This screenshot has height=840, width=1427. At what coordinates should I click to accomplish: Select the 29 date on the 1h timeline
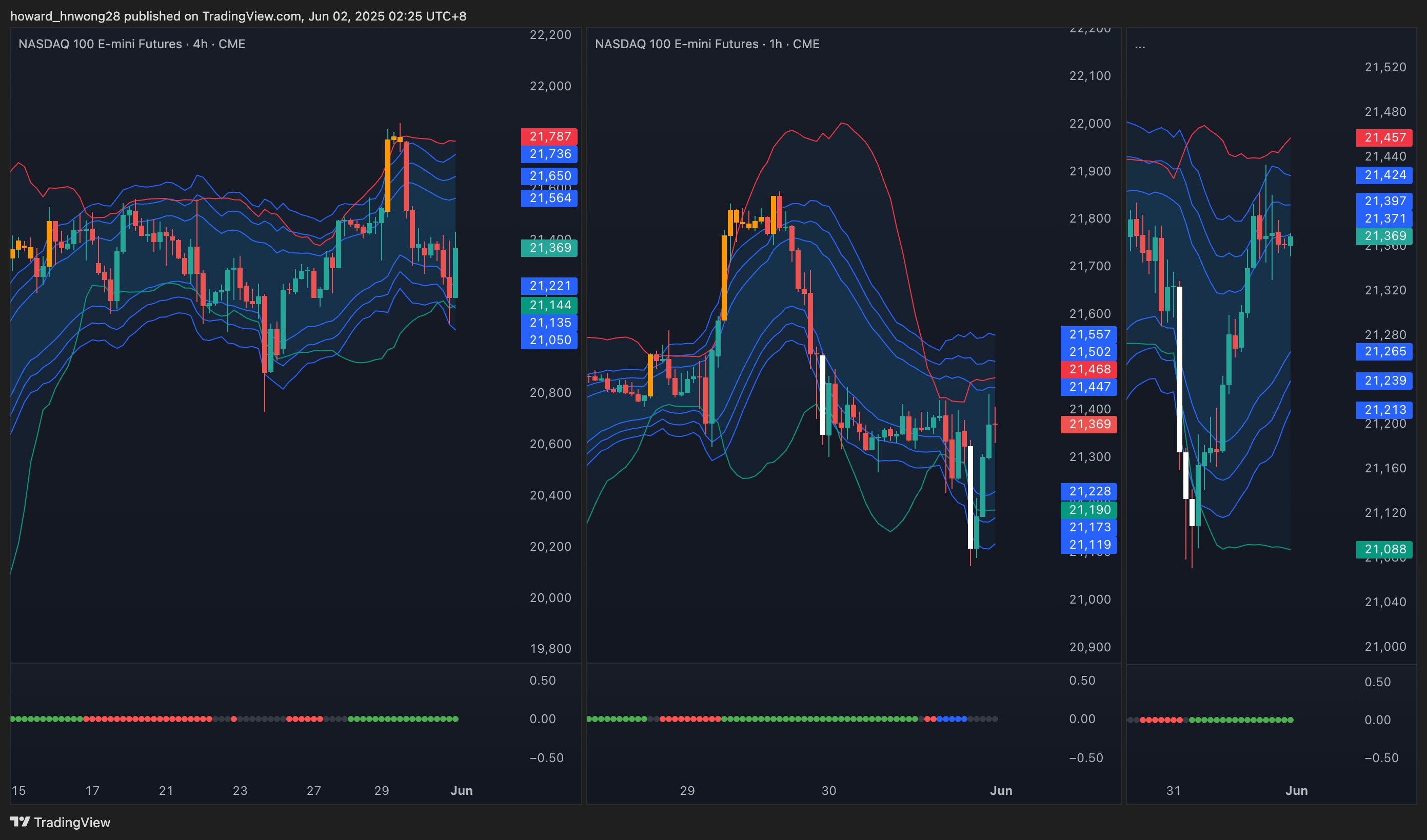(687, 790)
